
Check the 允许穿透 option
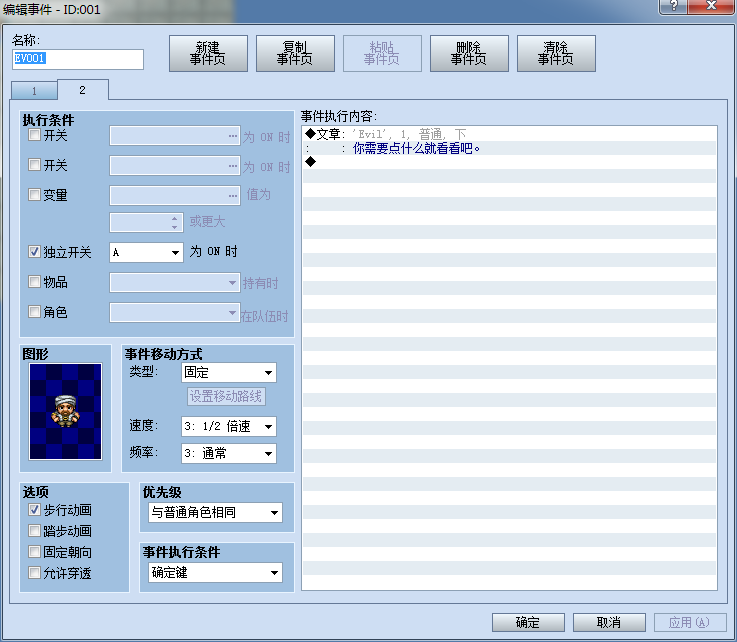click(x=34, y=572)
